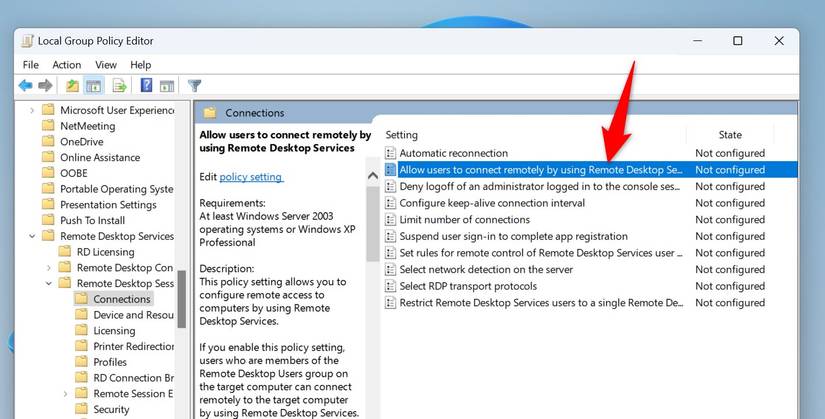Click Not configured state for Automatic reconnection
This screenshot has height=419, width=825.
(x=730, y=153)
